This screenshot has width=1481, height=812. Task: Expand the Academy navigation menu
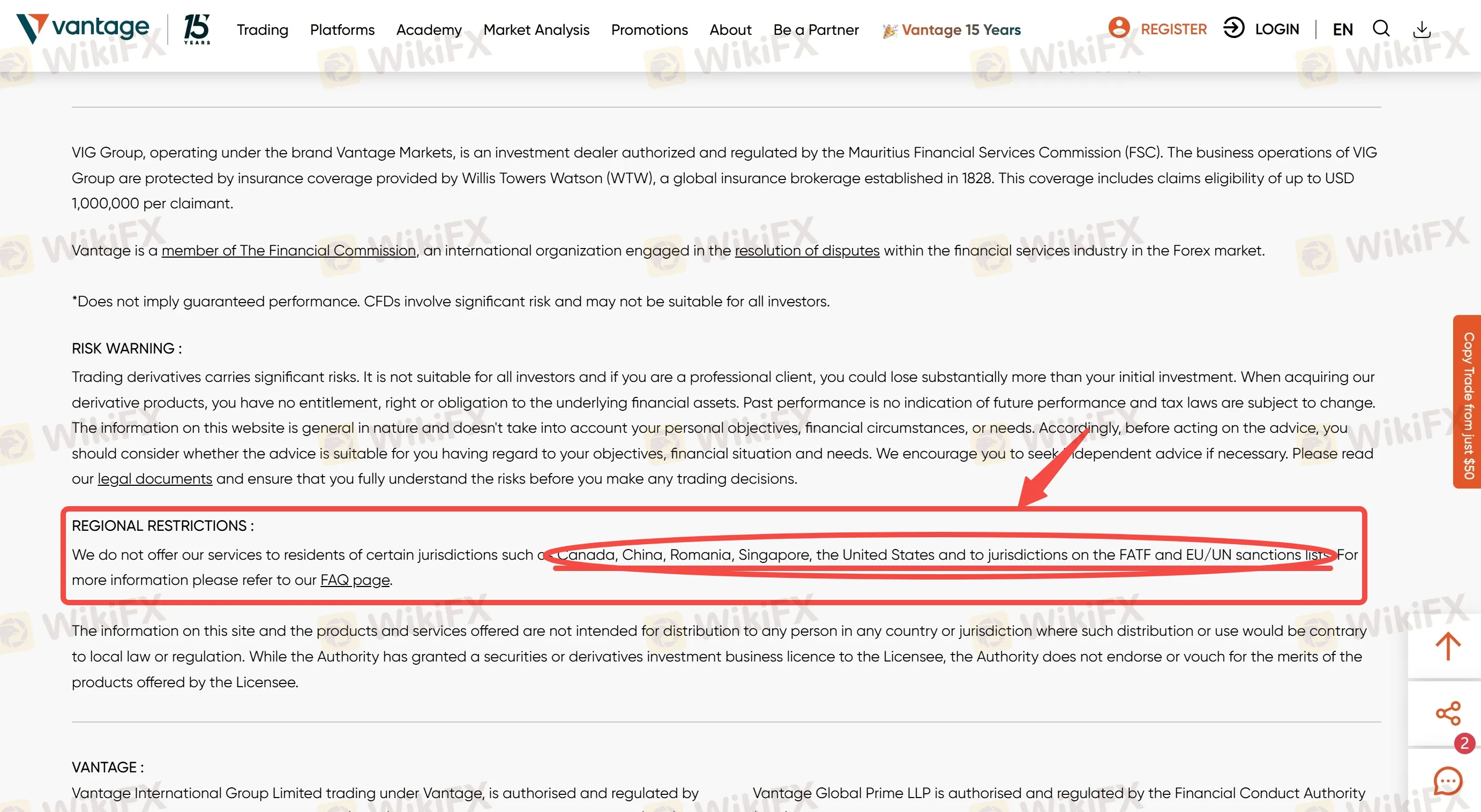[428, 30]
